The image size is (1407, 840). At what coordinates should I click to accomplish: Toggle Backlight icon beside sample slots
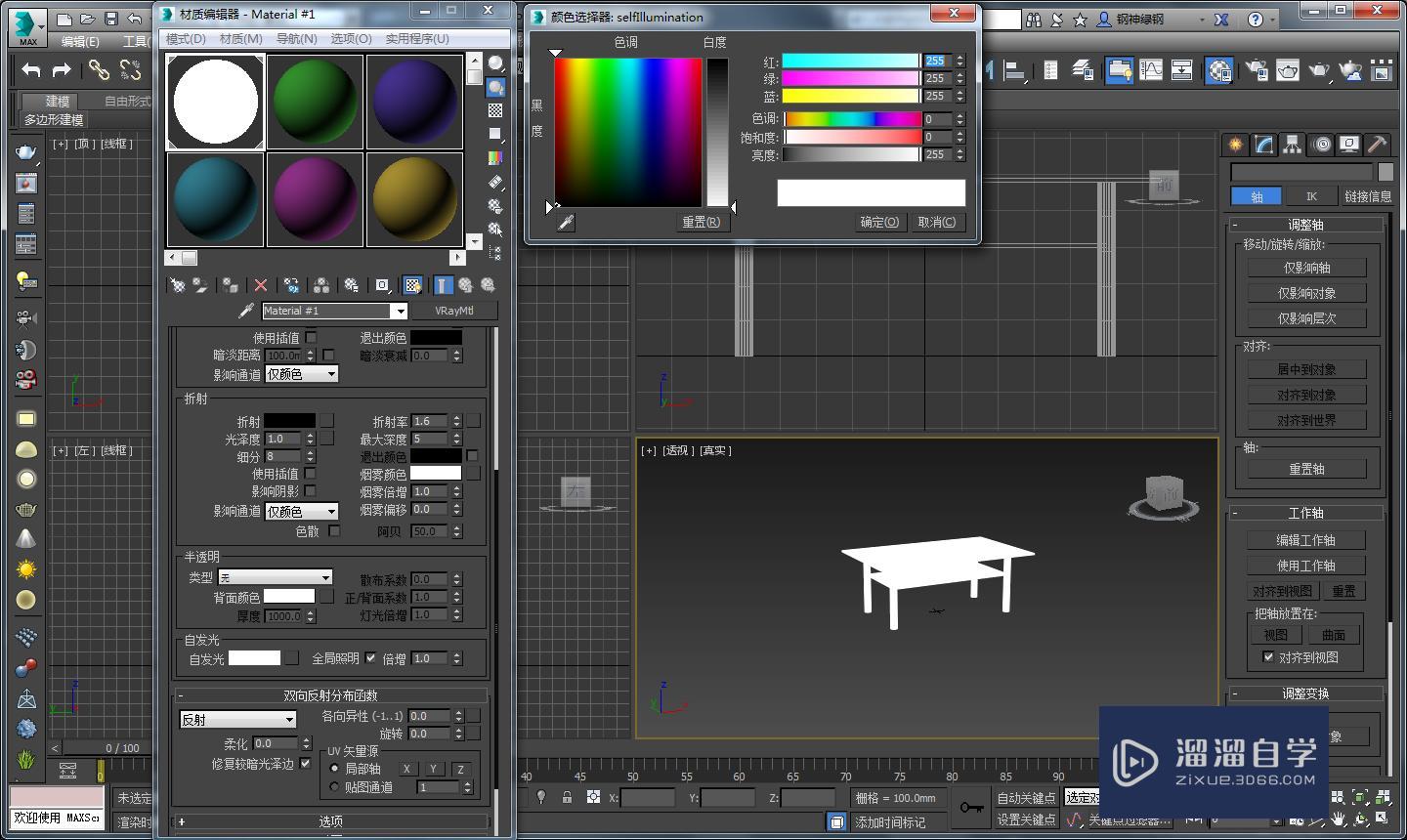pyautogui.click(x=496, y=87)
